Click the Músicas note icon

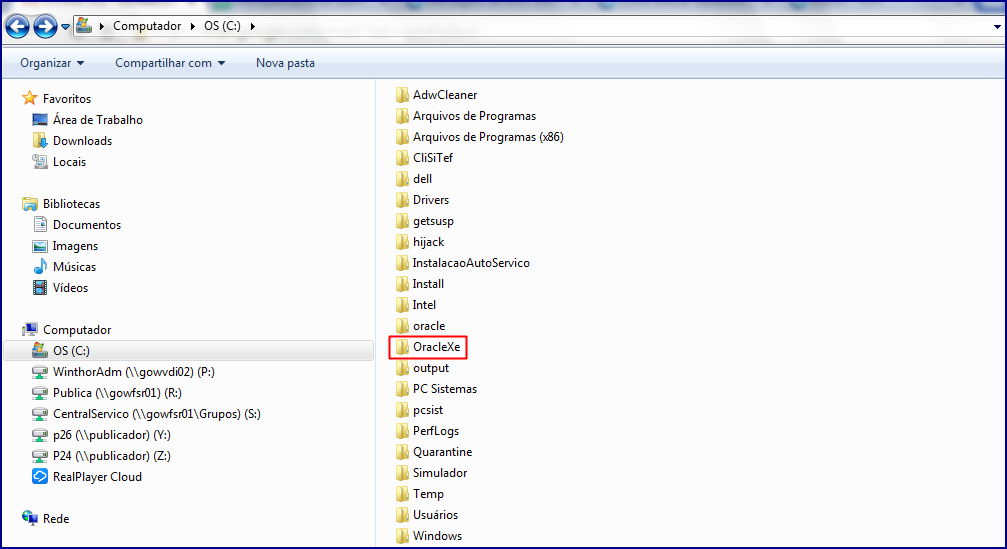point(40,266)
